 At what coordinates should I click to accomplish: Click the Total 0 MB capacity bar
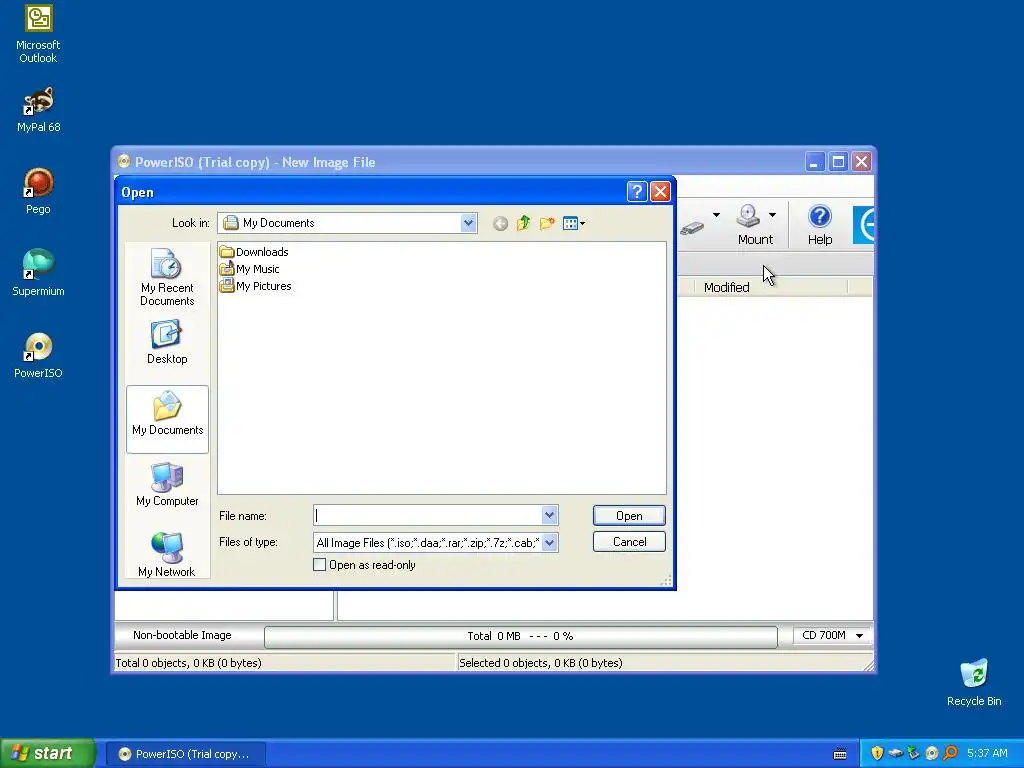click(520, 636)
